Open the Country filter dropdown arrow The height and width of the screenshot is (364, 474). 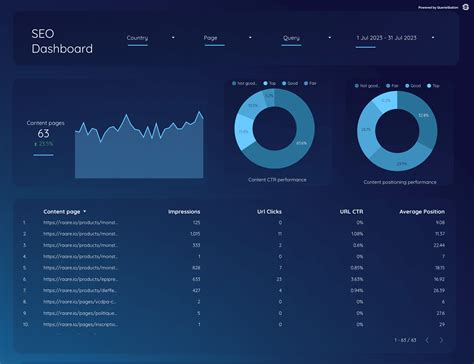click(x=173, y=38)
